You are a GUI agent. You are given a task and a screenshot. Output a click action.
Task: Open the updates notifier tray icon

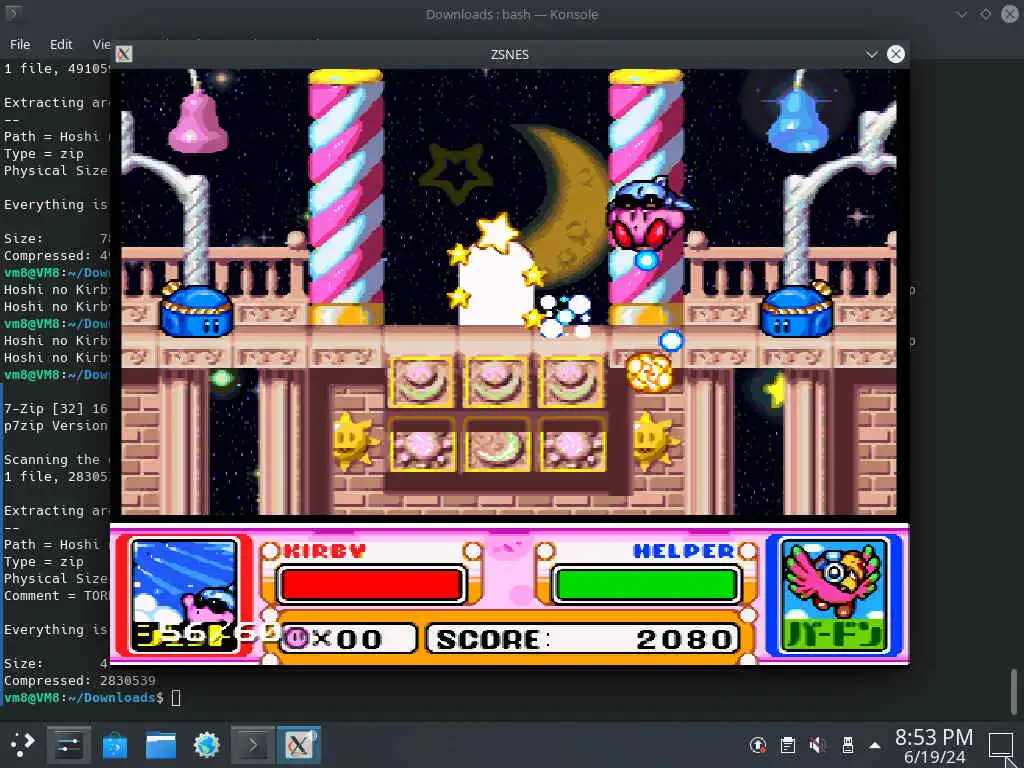pos(758,744)
